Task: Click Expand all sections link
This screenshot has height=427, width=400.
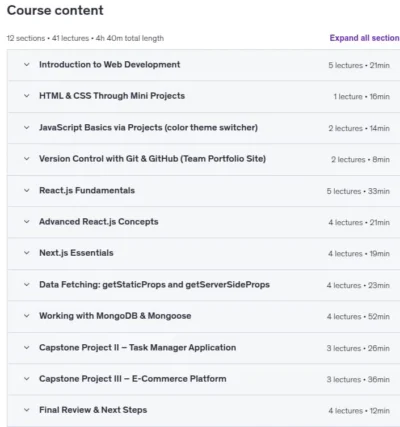Action: (365, 38)
